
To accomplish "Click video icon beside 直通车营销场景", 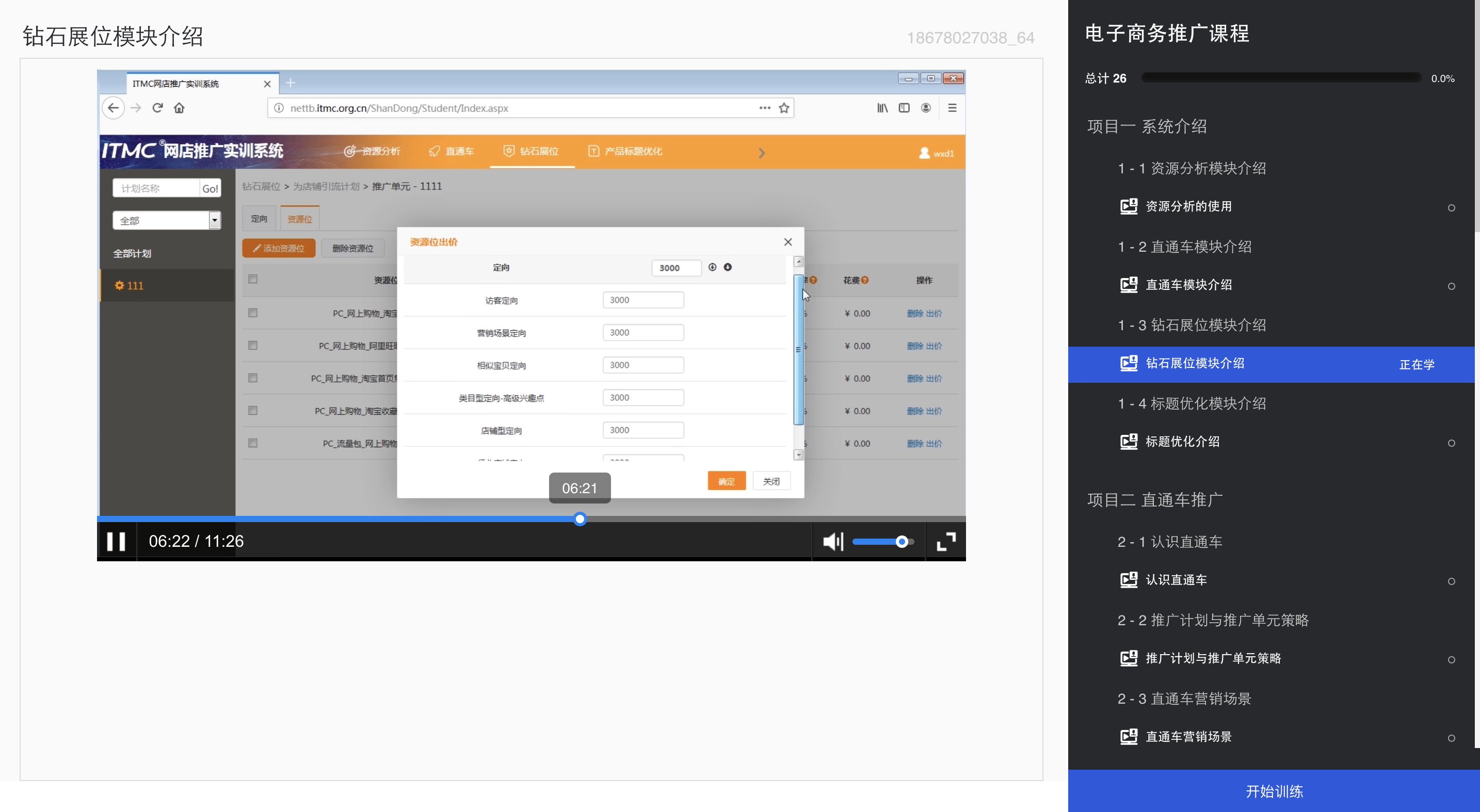I will coord(1129,737).
